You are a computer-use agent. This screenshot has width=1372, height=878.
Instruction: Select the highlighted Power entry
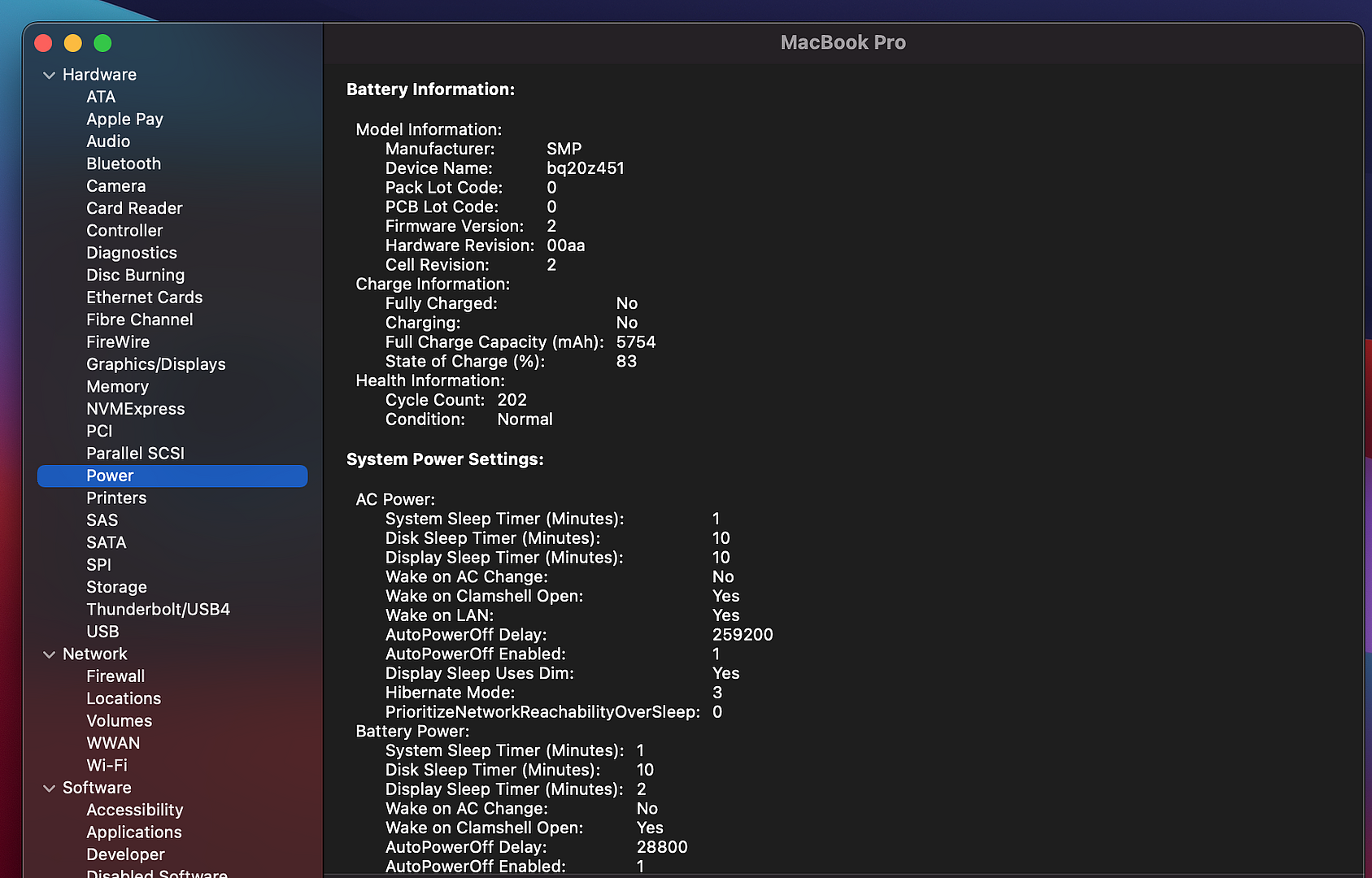172,476
